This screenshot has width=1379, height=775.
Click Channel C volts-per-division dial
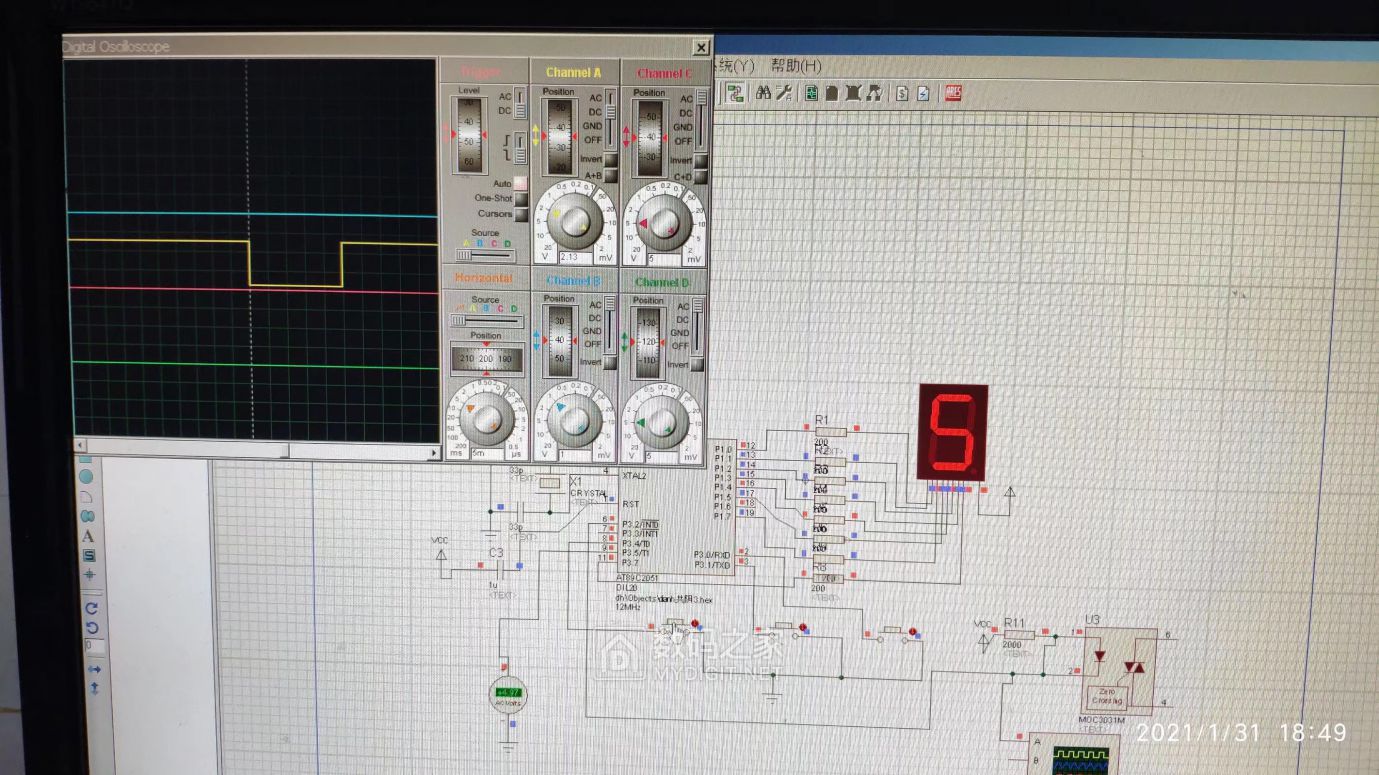[665, 222]
